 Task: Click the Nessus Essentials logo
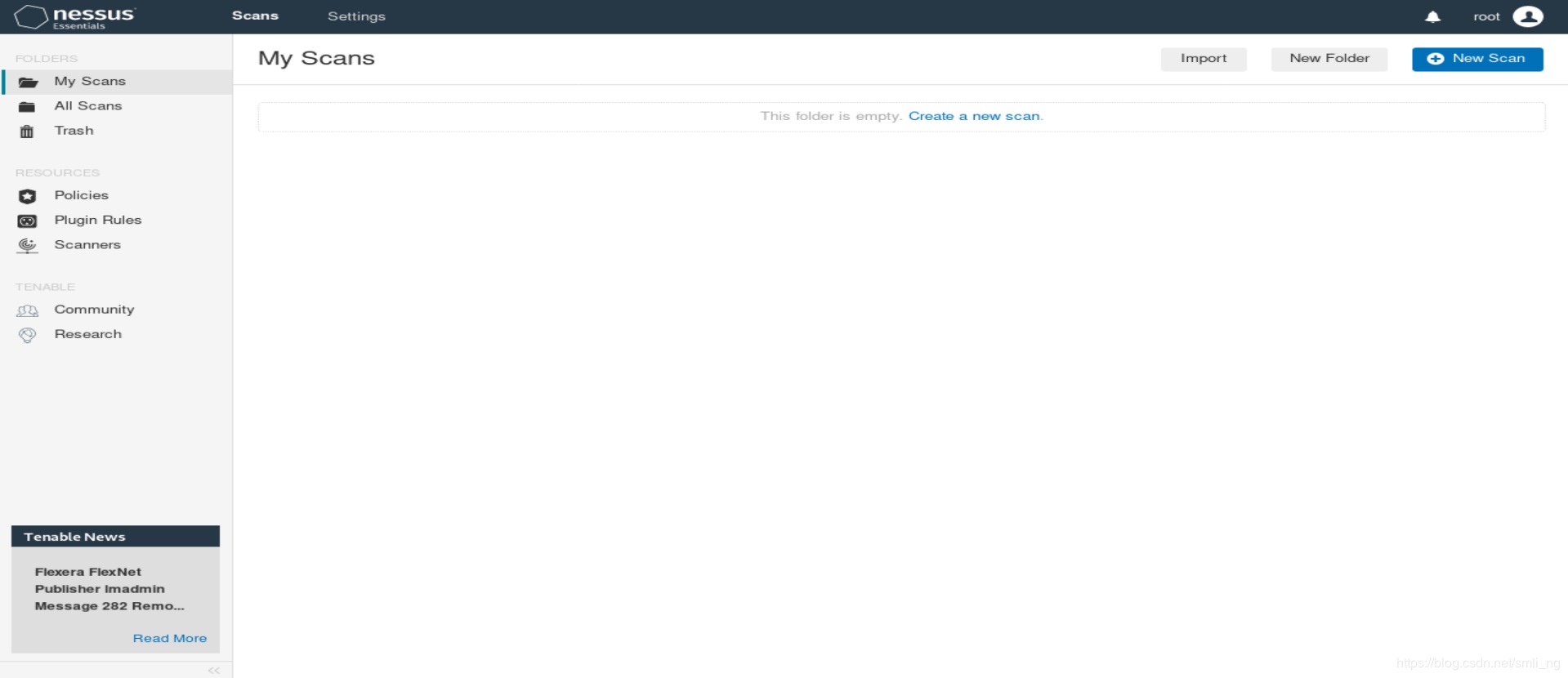click(x=75, y=17)
